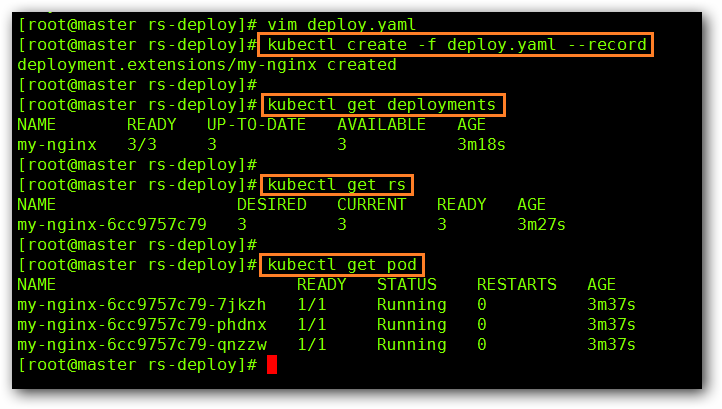
Task: Click the replica set name my-nginx-6cc9757c79
Action: [x=112, y=225]
